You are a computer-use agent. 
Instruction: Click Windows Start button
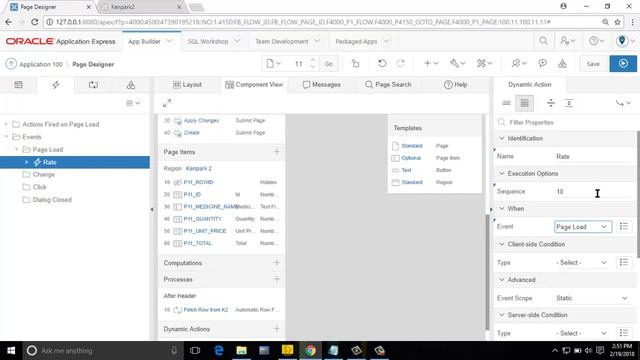click(x=11, y=350)
